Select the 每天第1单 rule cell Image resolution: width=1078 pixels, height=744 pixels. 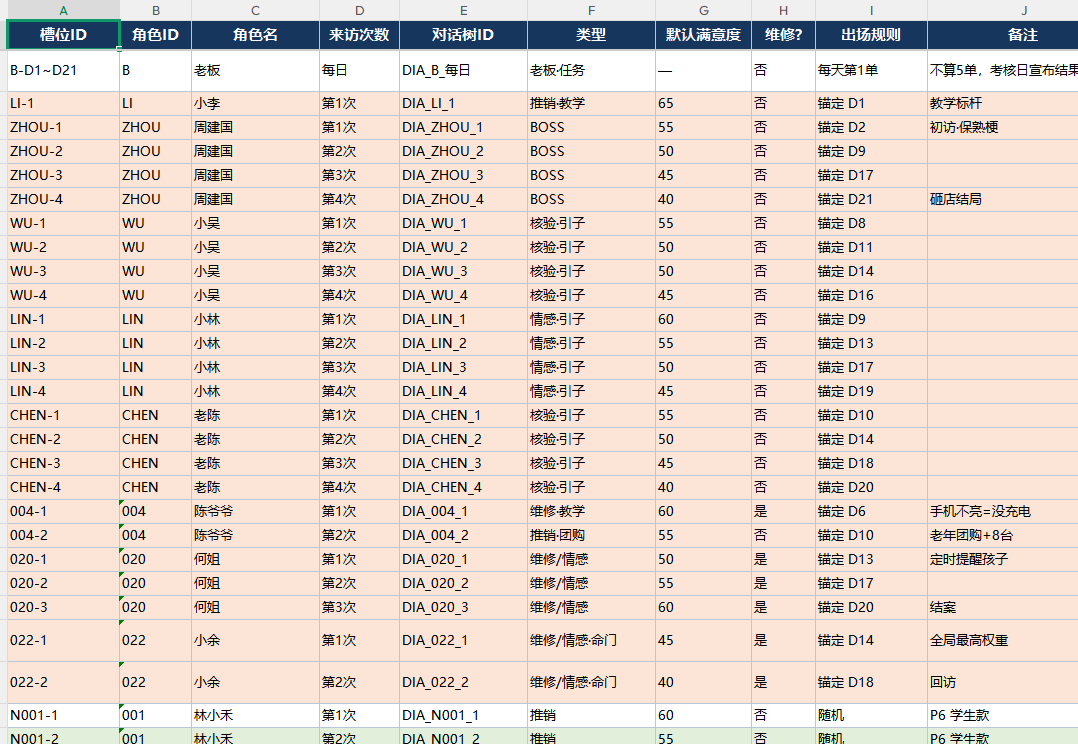(x=871, y=70)
